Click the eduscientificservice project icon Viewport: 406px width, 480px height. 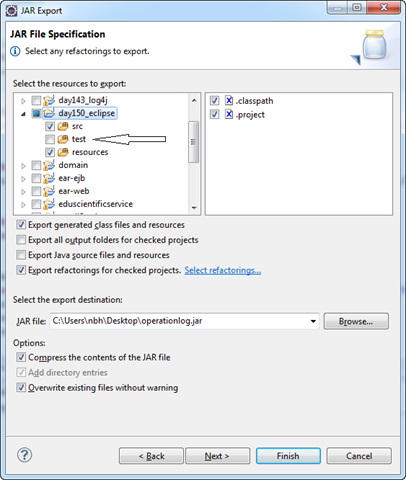pyautogui.click(x=49, y=204)
